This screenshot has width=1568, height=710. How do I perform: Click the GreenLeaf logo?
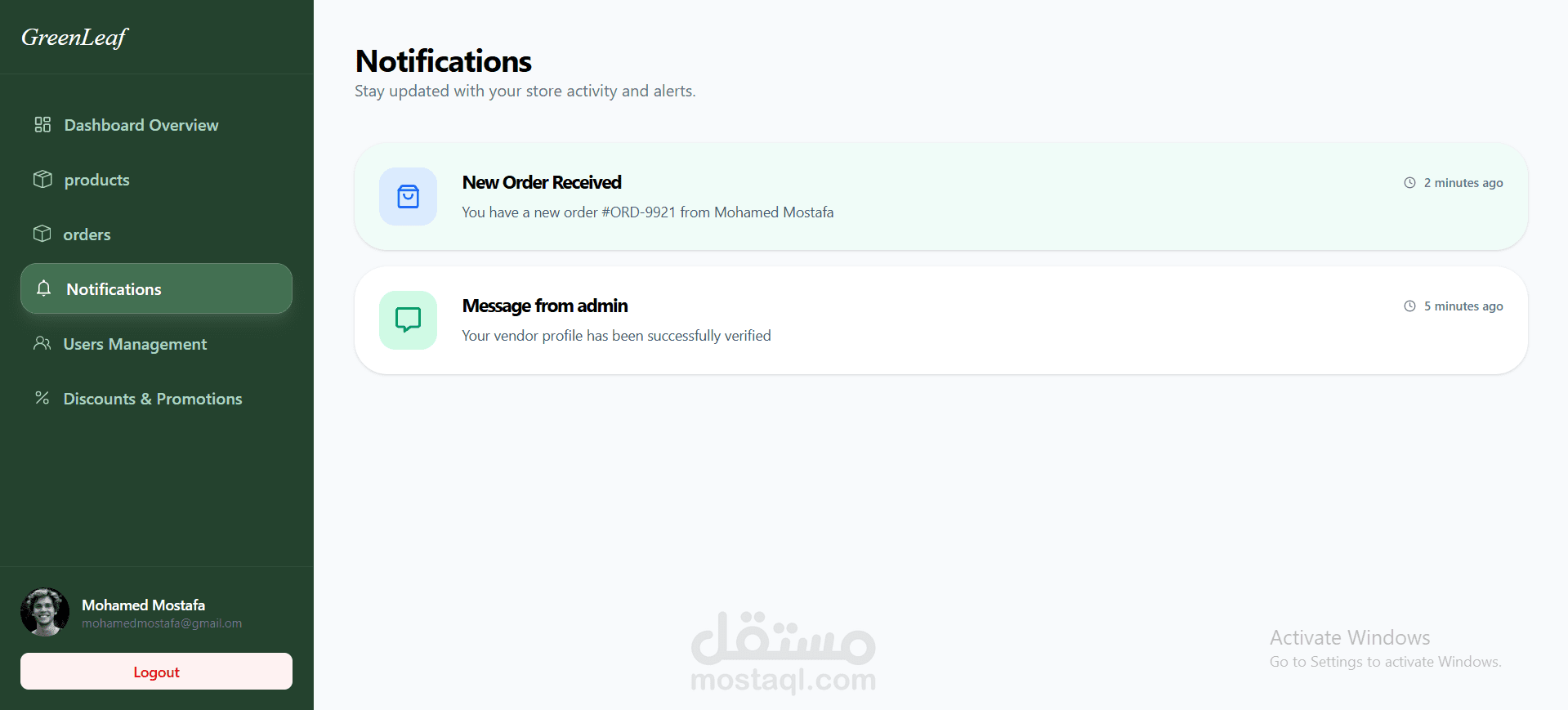click(75, 38)
